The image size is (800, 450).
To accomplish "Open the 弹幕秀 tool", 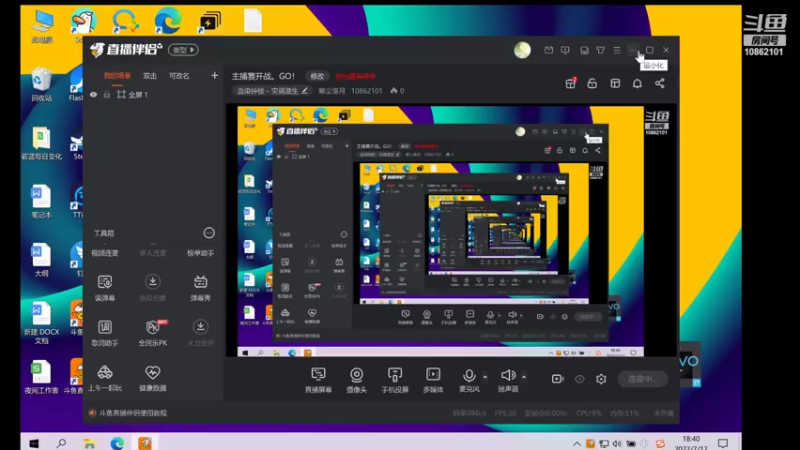I will (201, 288).
